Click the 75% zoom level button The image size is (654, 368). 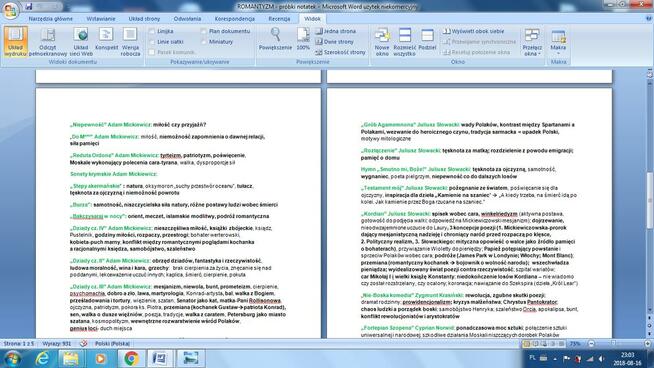point(575,343)
